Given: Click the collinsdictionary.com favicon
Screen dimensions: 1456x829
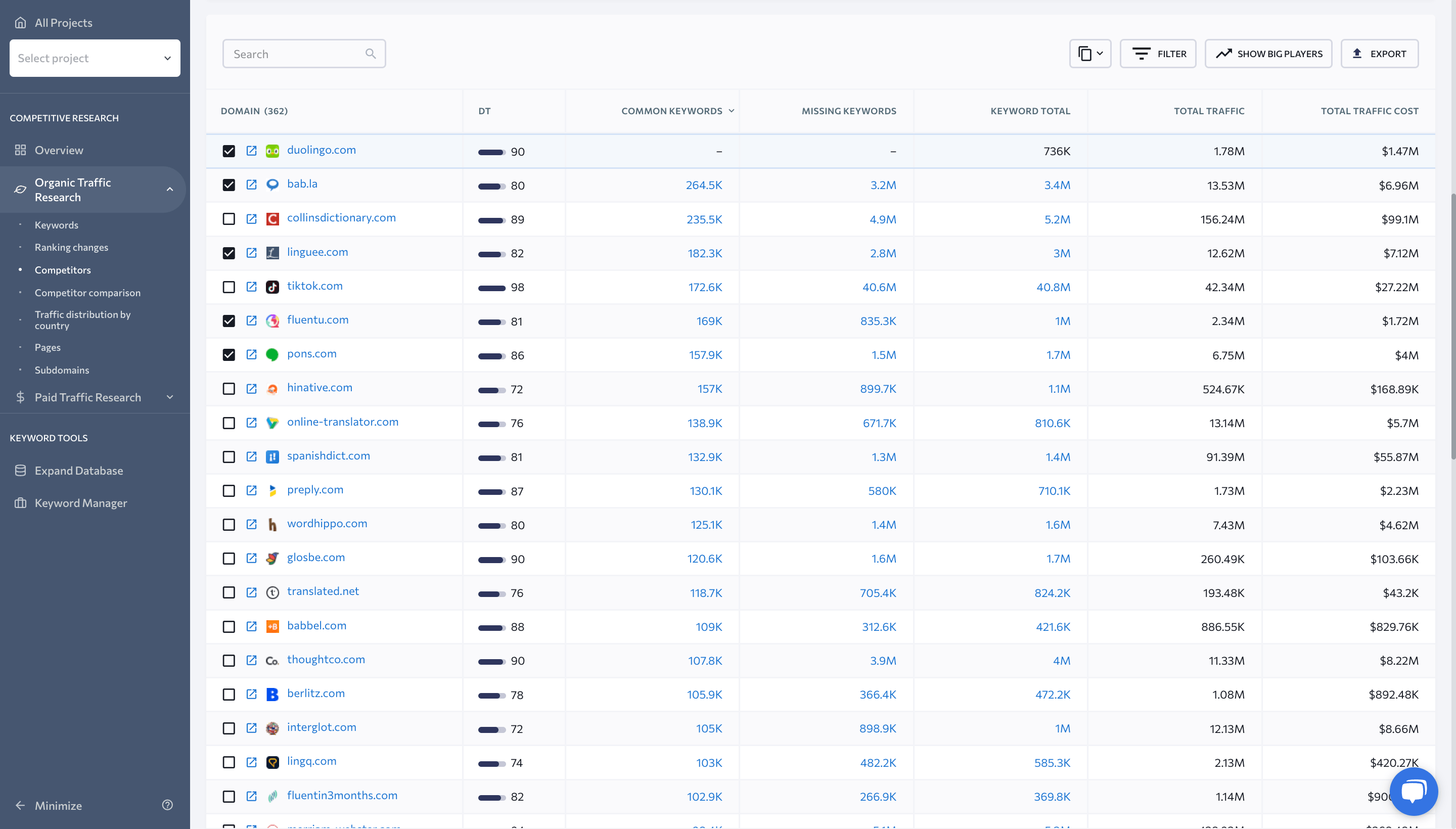Looking at the screenshot, I should pyautogui.click(x=273, y=219).
